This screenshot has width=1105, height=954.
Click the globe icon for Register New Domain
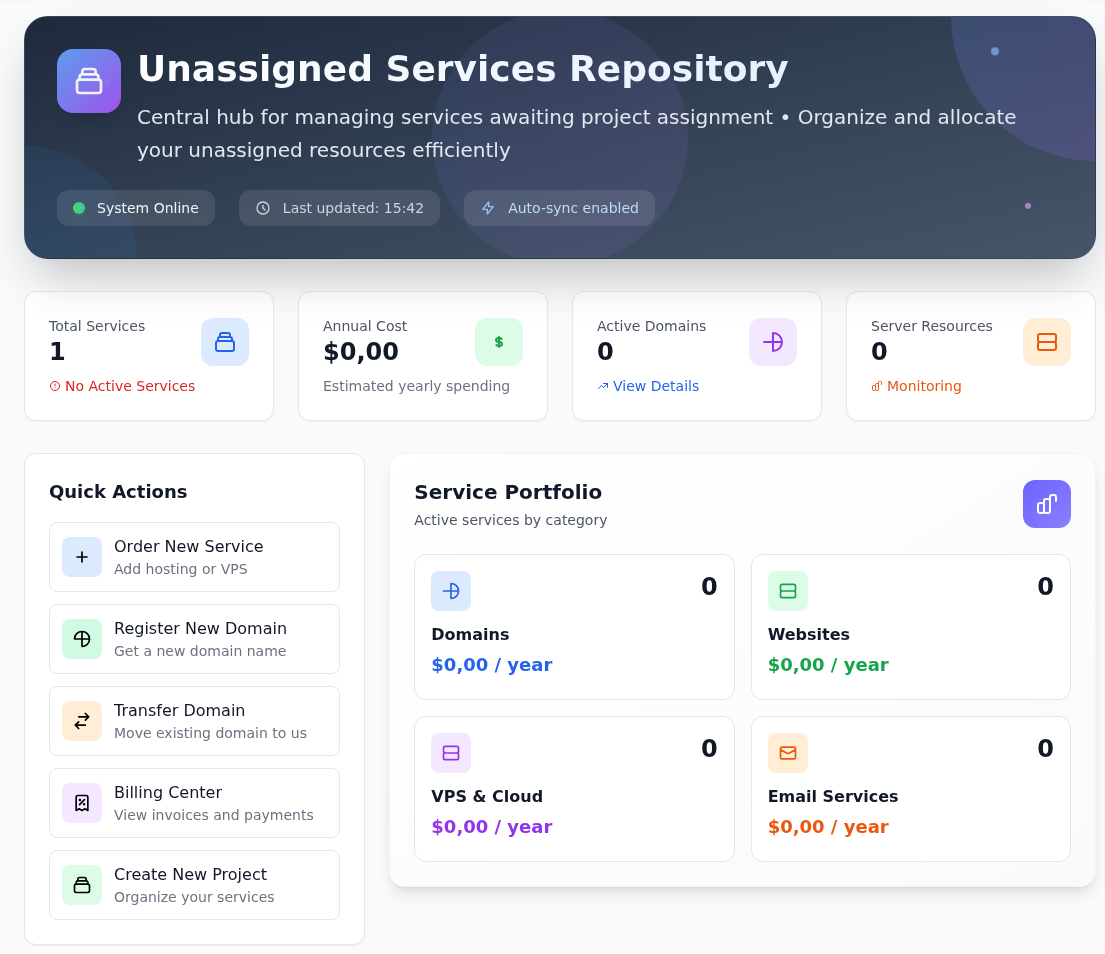(x=82, y=639)
